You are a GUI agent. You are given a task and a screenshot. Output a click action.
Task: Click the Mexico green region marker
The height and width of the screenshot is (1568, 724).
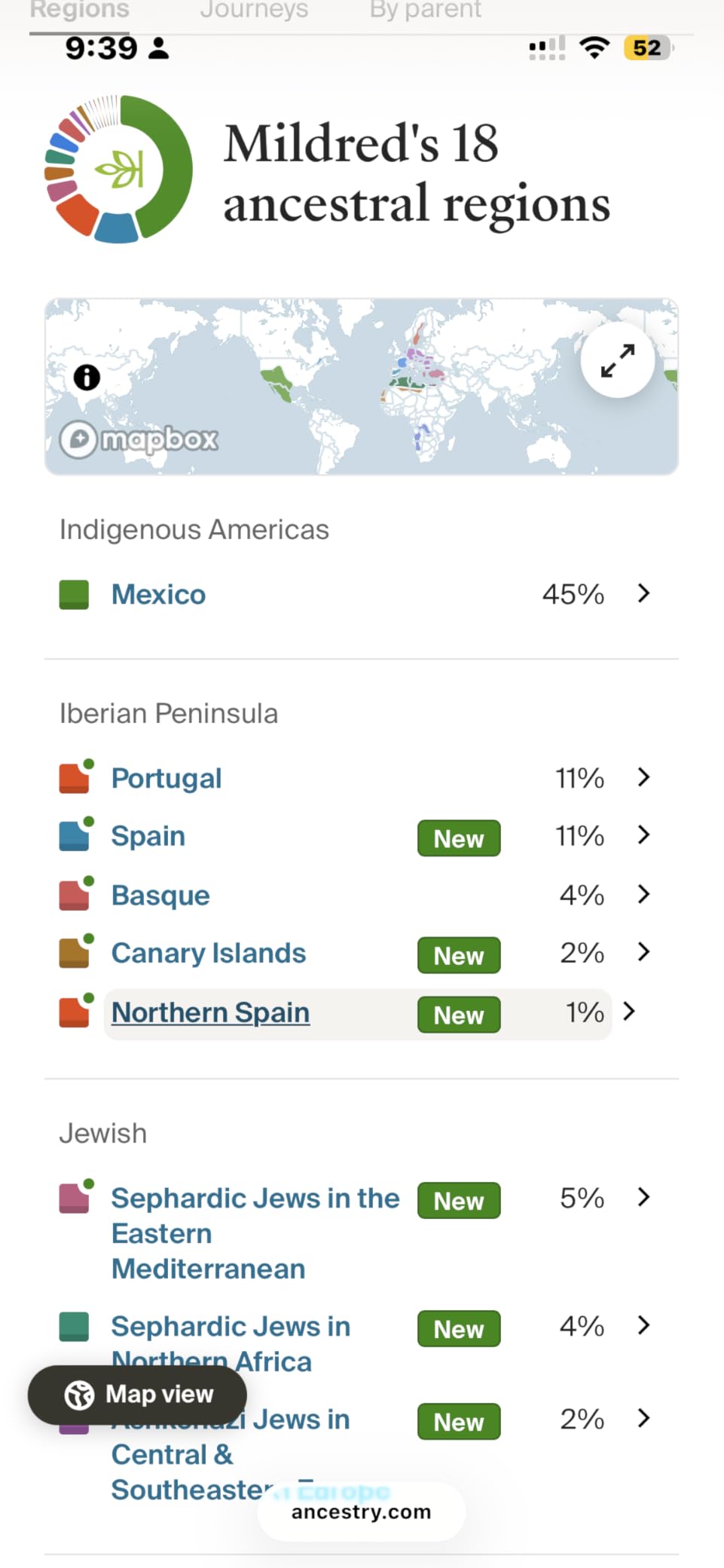72,594
